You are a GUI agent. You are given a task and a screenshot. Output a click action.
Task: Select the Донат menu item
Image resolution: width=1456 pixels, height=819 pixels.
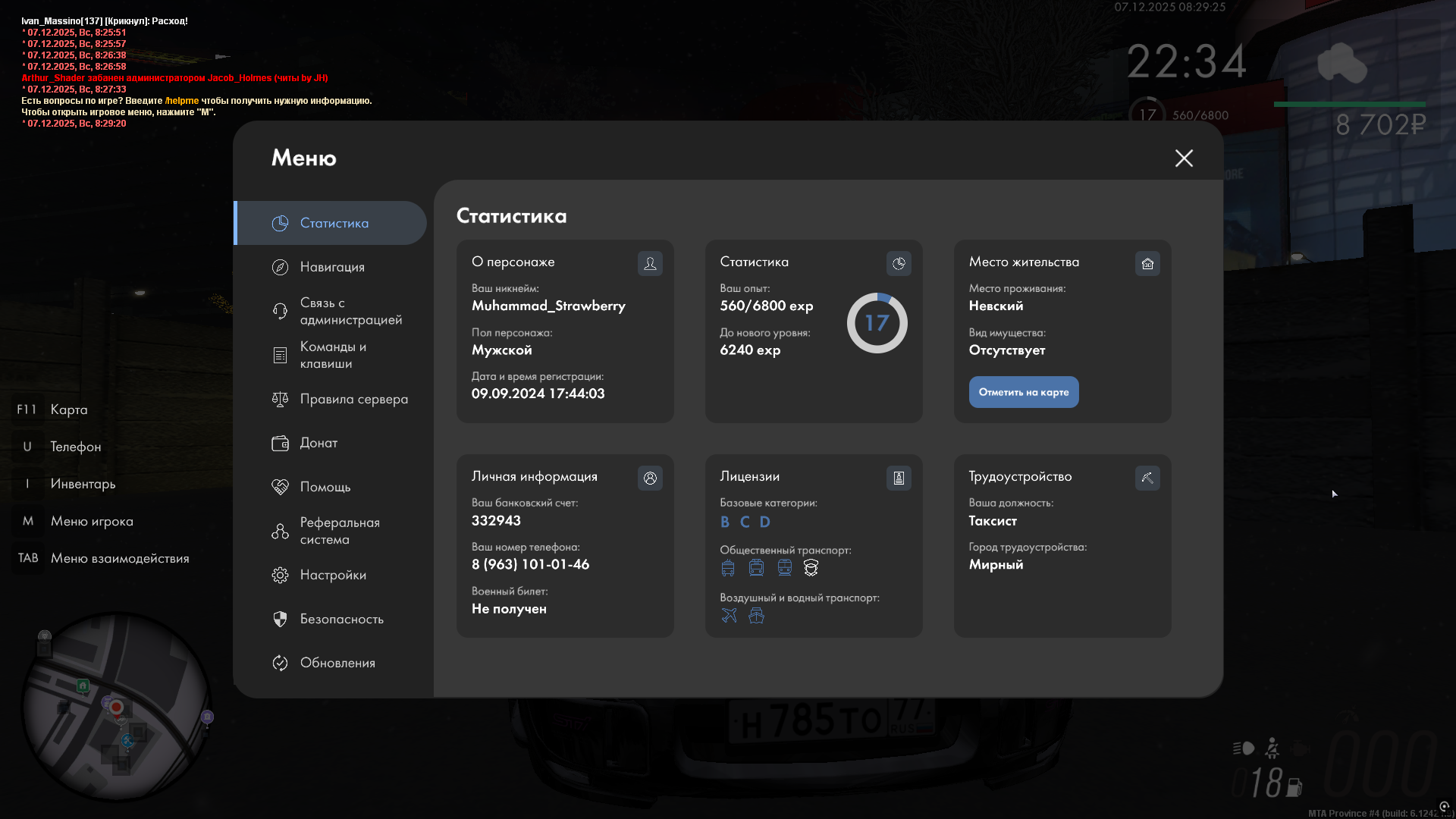[318, 443]
